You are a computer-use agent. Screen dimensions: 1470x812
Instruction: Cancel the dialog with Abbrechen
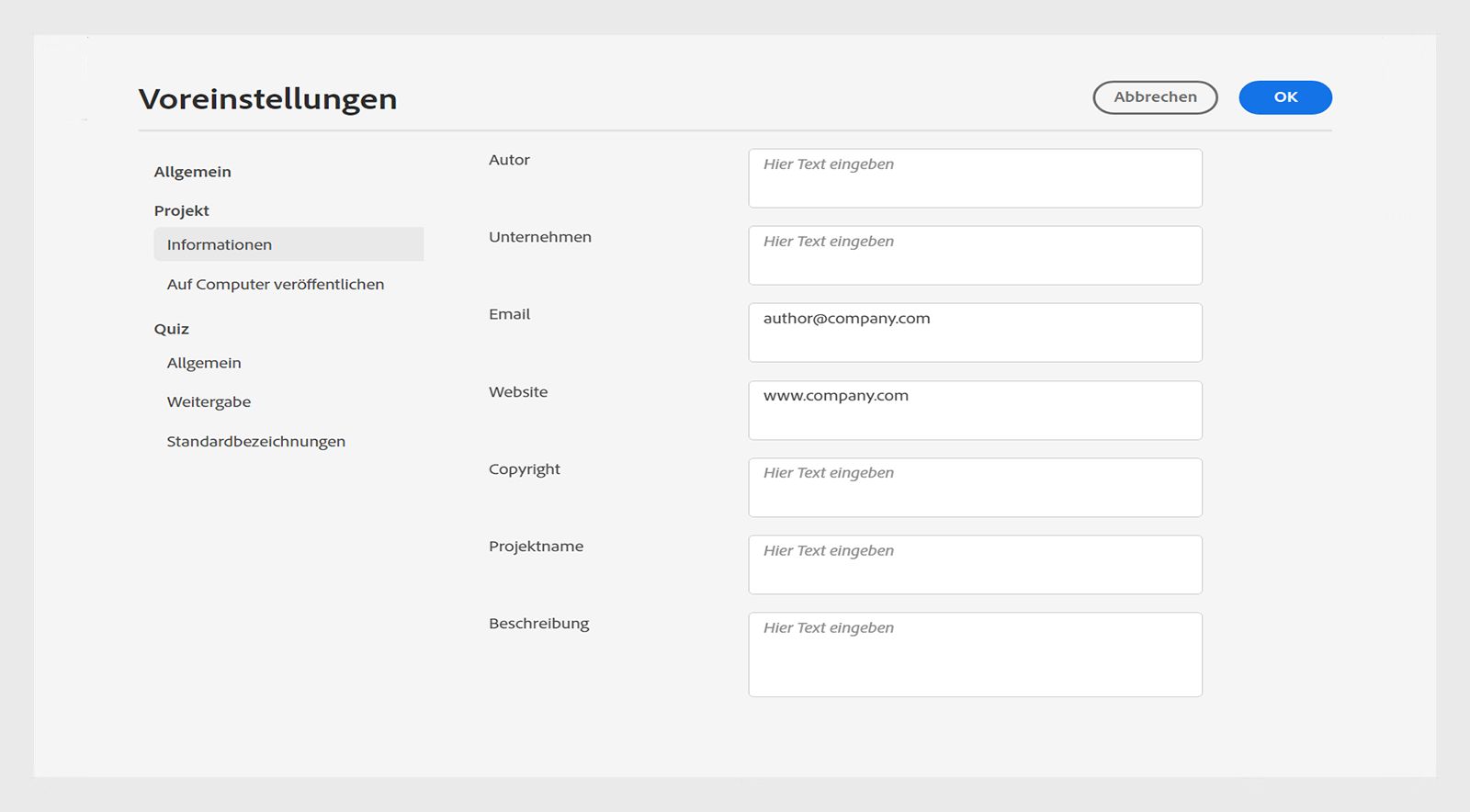1155,97
